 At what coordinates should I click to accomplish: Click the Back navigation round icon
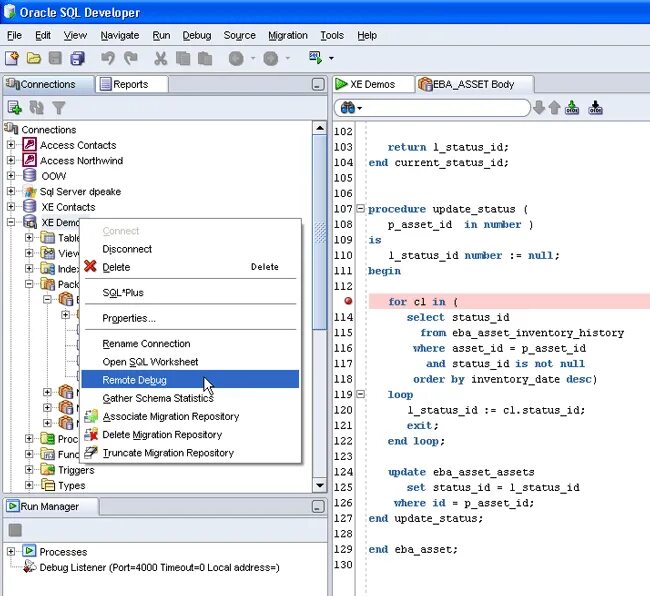[236, 58]
